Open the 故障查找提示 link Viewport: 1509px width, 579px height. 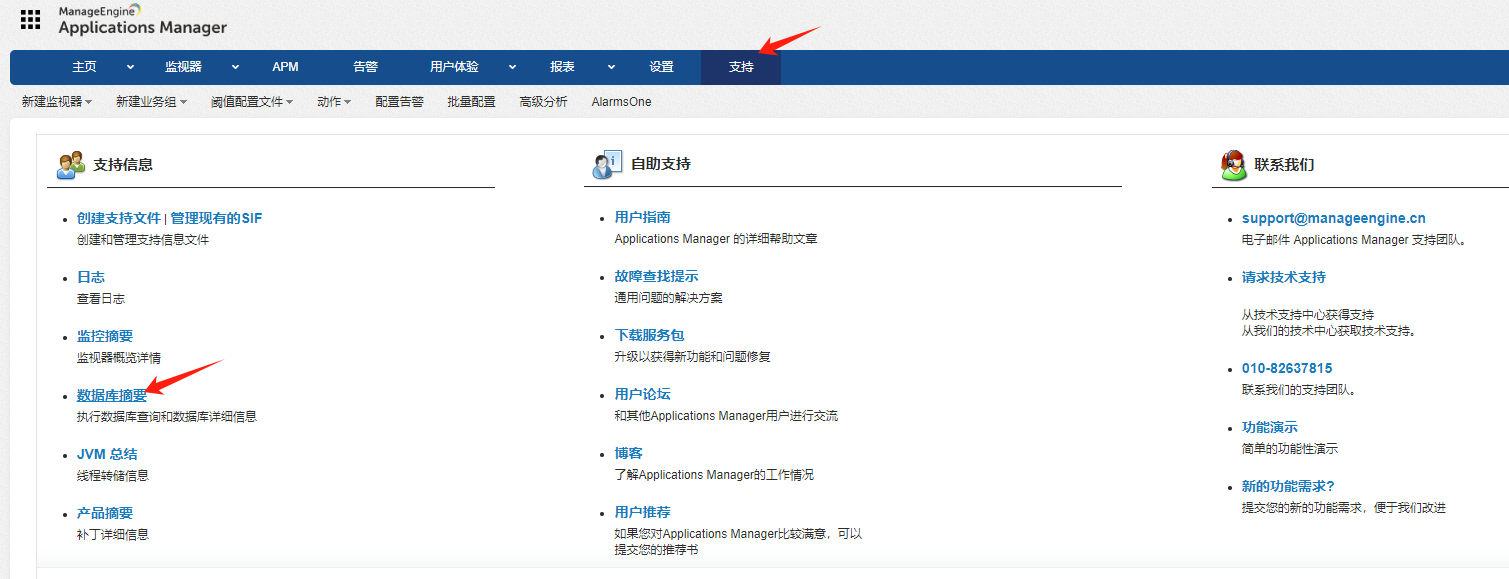[x=656, y=276]
